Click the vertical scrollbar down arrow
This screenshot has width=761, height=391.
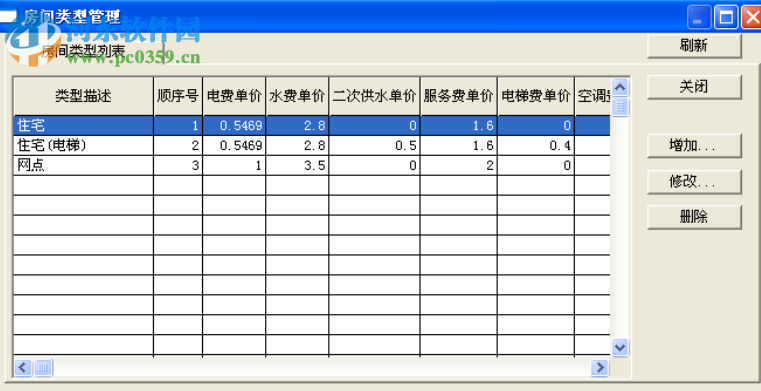click(620, 347)
